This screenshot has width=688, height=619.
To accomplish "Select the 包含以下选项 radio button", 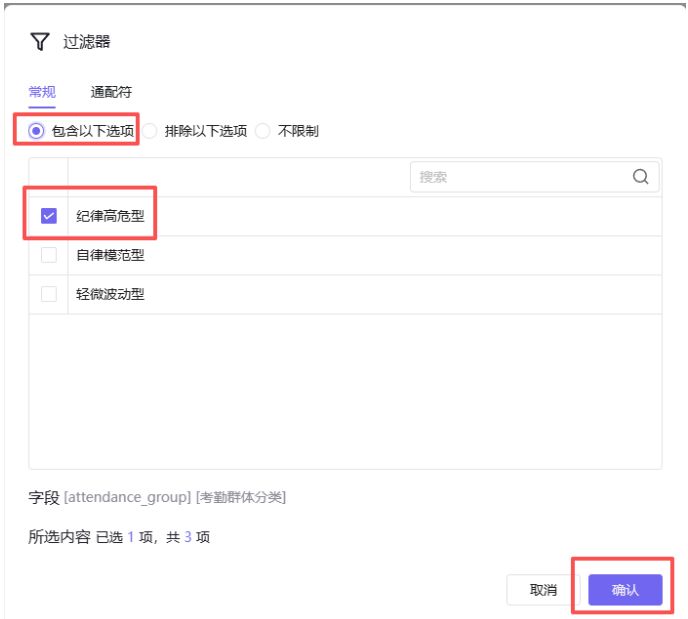I will point(36,131).
